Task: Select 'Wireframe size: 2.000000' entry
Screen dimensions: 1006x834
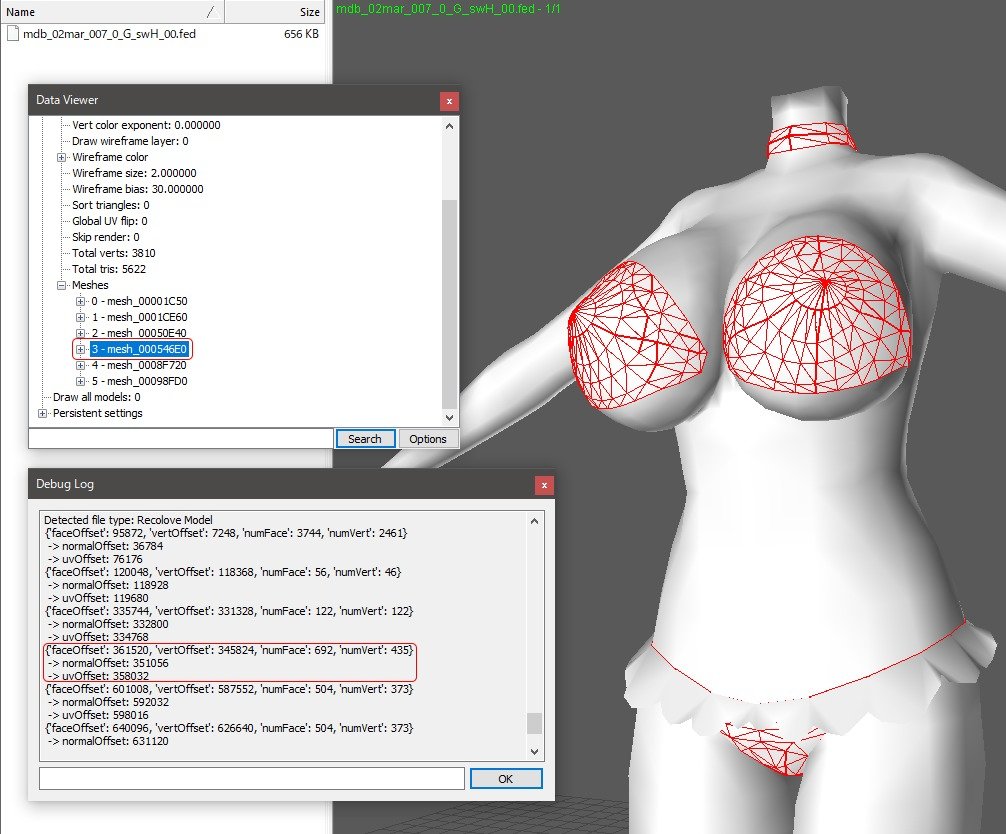Action: click(134, 173)
